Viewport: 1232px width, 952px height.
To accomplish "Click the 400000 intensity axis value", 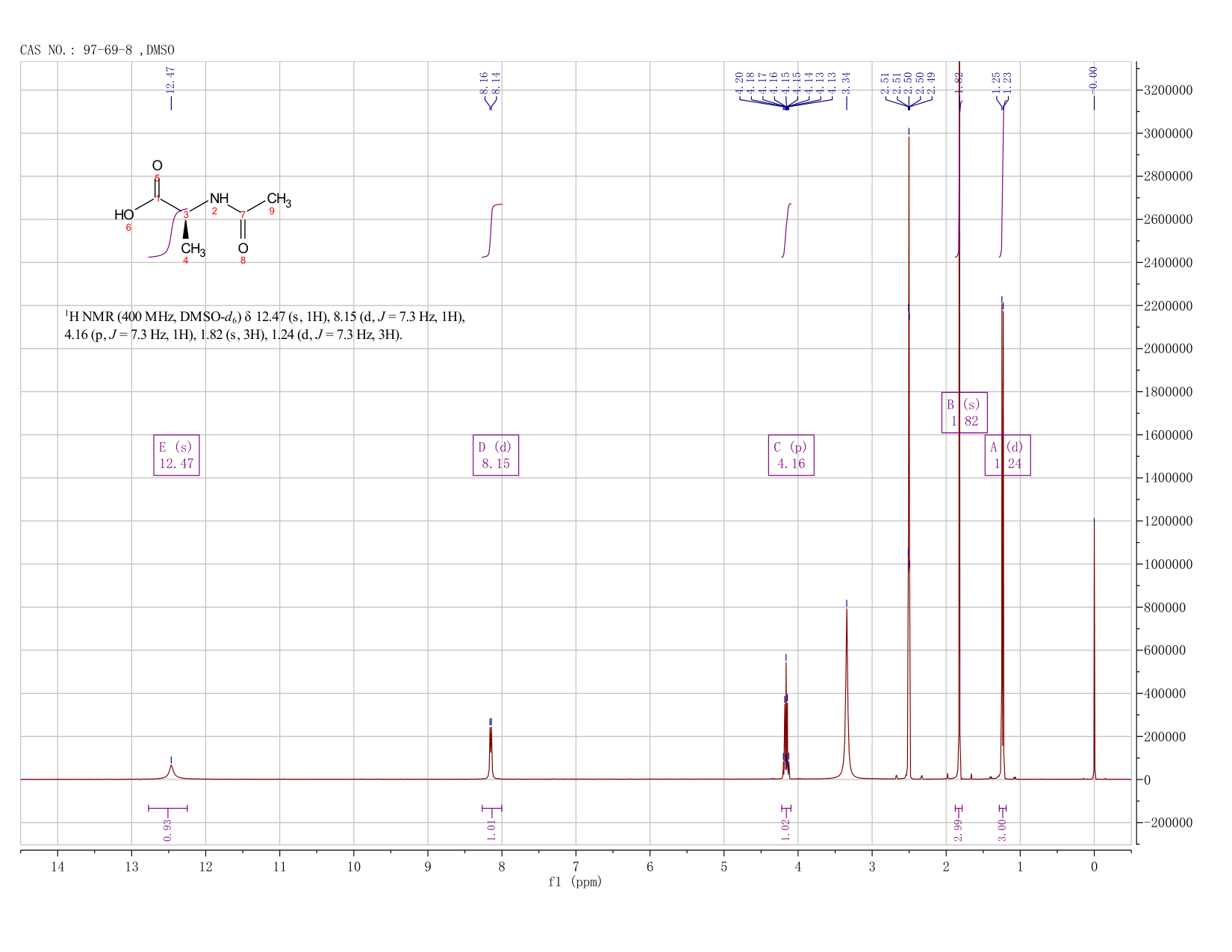I will point(1165,694).
